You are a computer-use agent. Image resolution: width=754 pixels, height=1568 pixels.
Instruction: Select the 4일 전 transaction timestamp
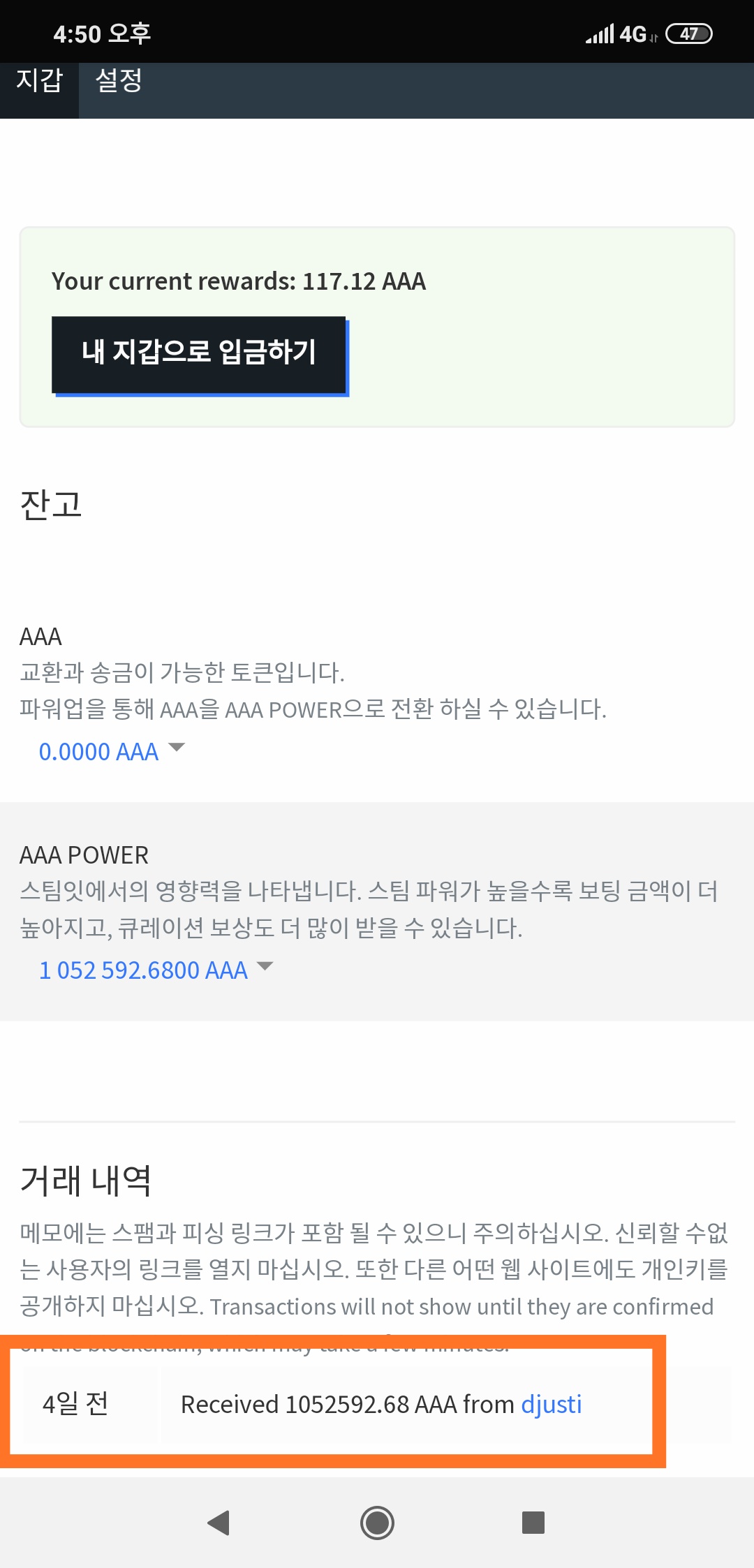(75, 1404)
